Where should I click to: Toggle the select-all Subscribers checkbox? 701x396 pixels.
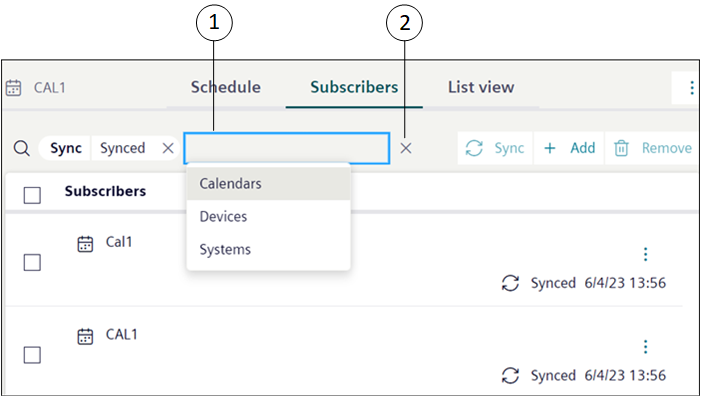click(32, 195)
